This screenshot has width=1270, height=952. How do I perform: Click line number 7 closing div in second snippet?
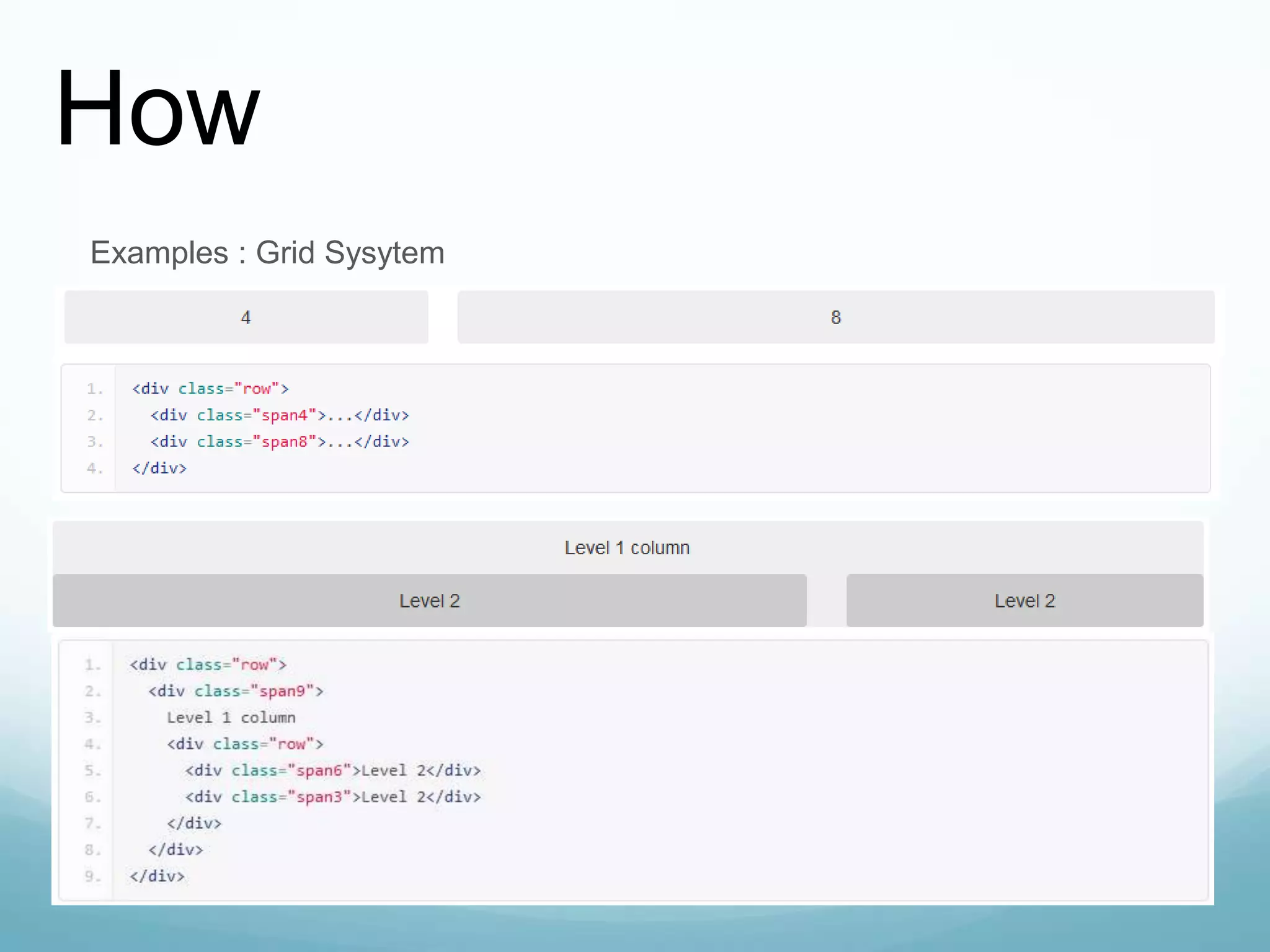click(x=194, y=823)
